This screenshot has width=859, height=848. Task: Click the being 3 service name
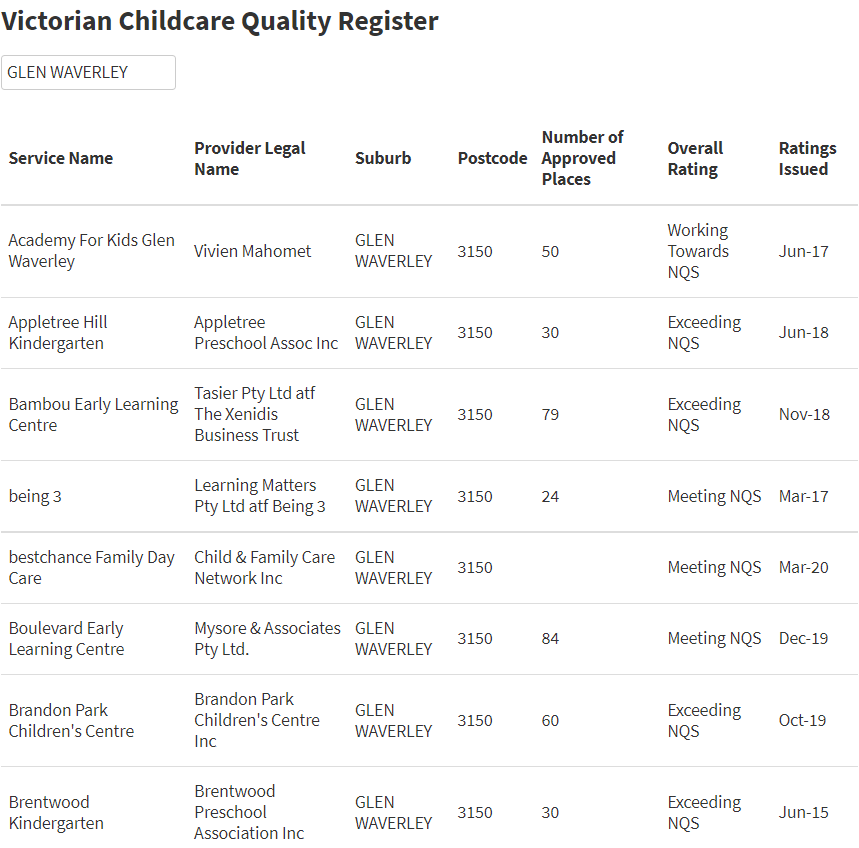click(35, 496)
